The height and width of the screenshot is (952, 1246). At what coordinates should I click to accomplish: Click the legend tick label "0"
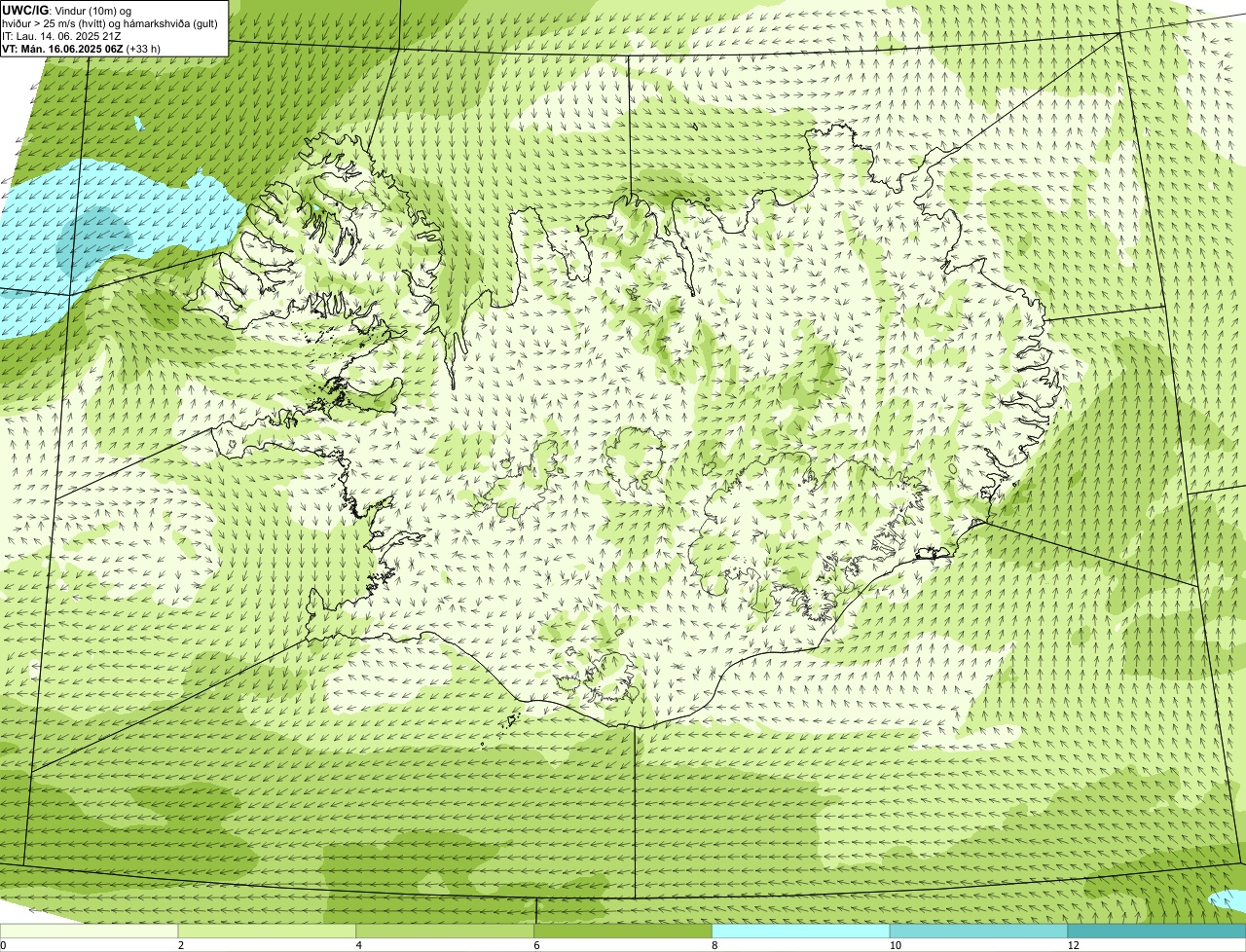[3, 945]
